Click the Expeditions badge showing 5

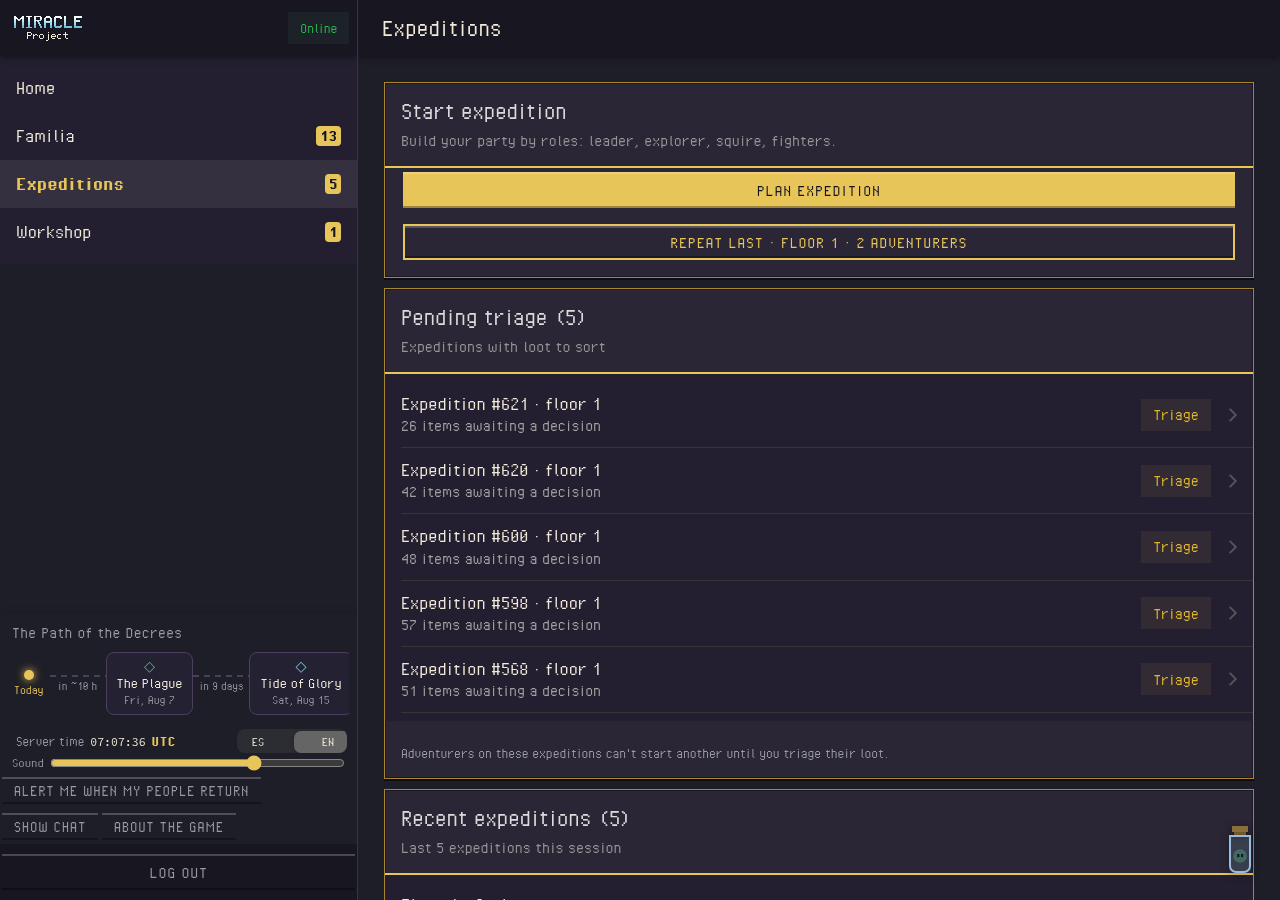click(333, 184)
